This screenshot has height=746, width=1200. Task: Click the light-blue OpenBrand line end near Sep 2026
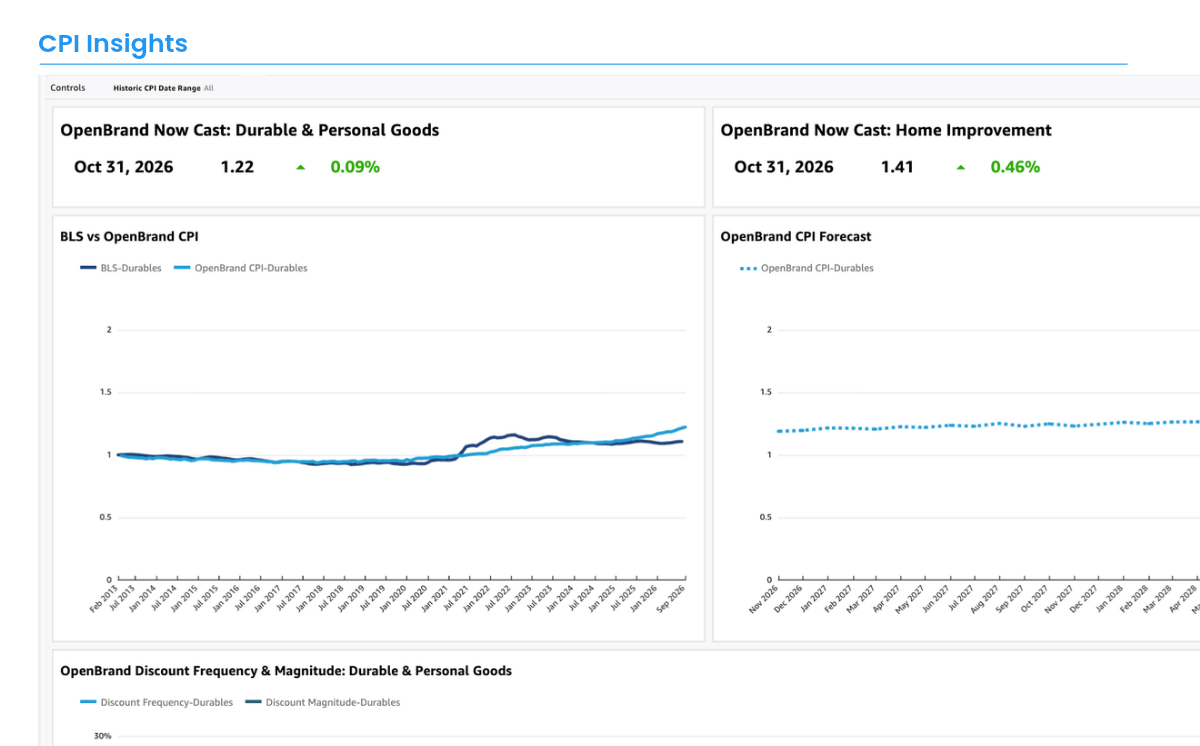pyautogui.click(x=683, y=428)
